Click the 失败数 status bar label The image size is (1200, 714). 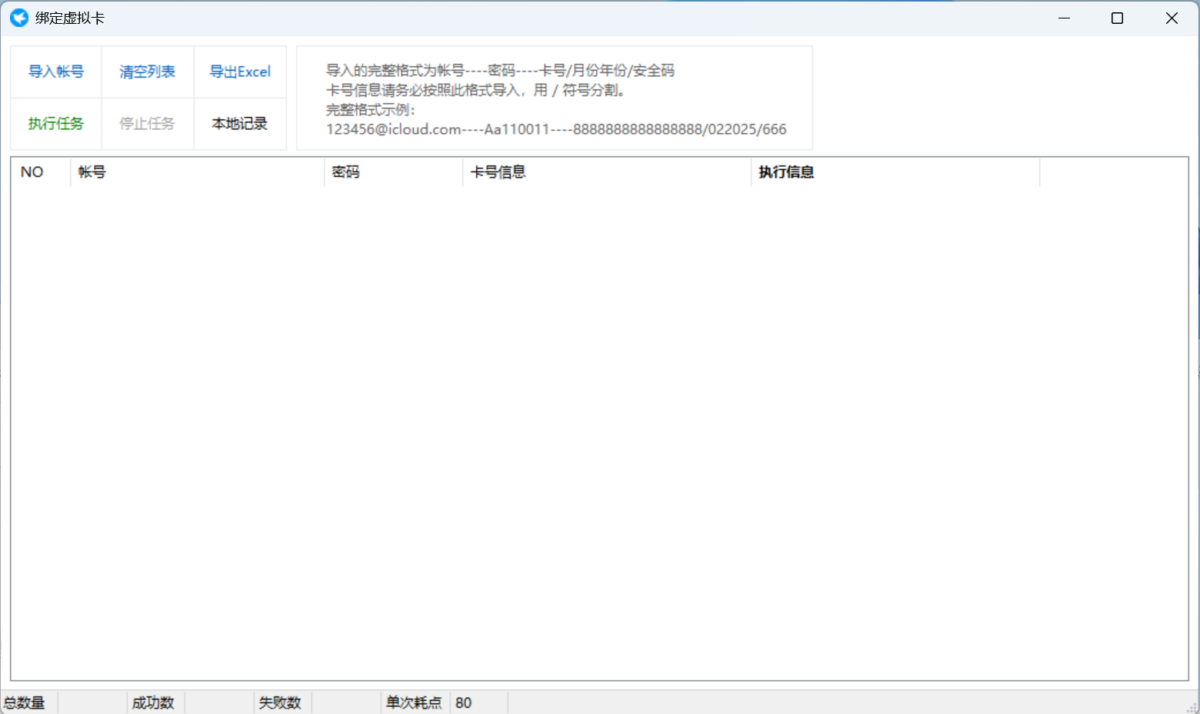tap(280, 703)
